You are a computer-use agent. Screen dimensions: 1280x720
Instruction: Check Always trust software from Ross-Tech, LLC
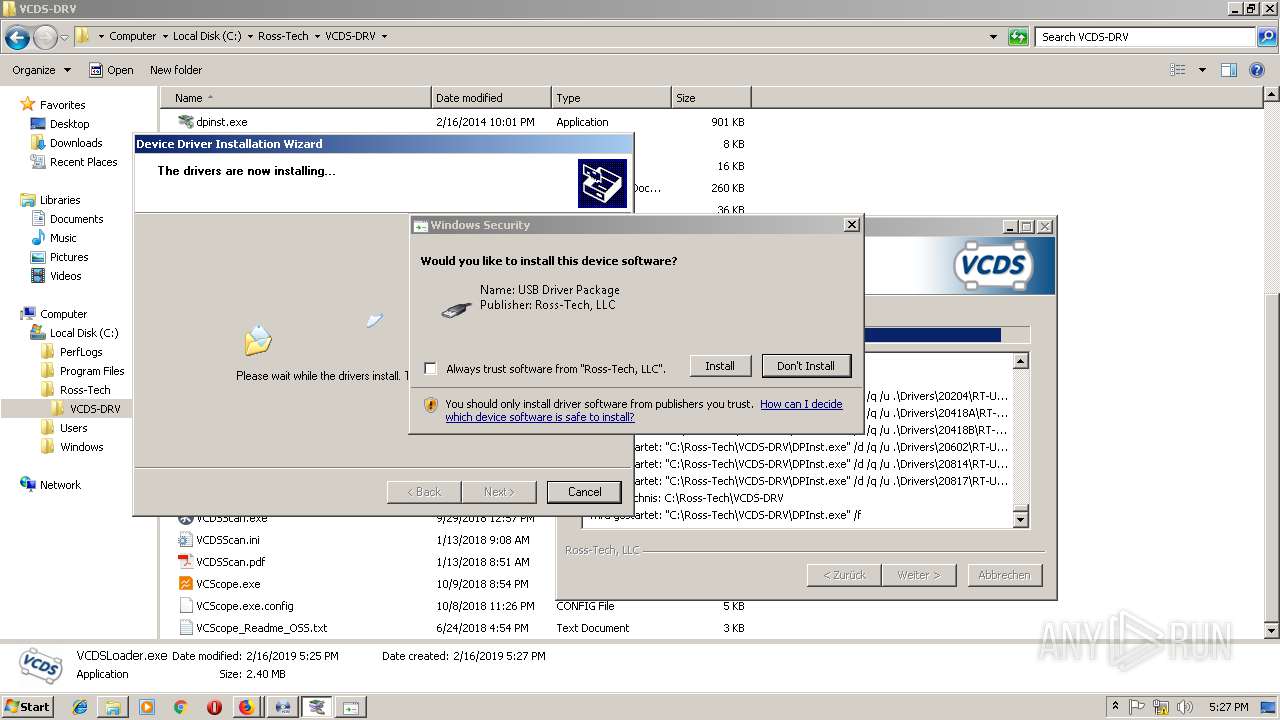point(430,369)
